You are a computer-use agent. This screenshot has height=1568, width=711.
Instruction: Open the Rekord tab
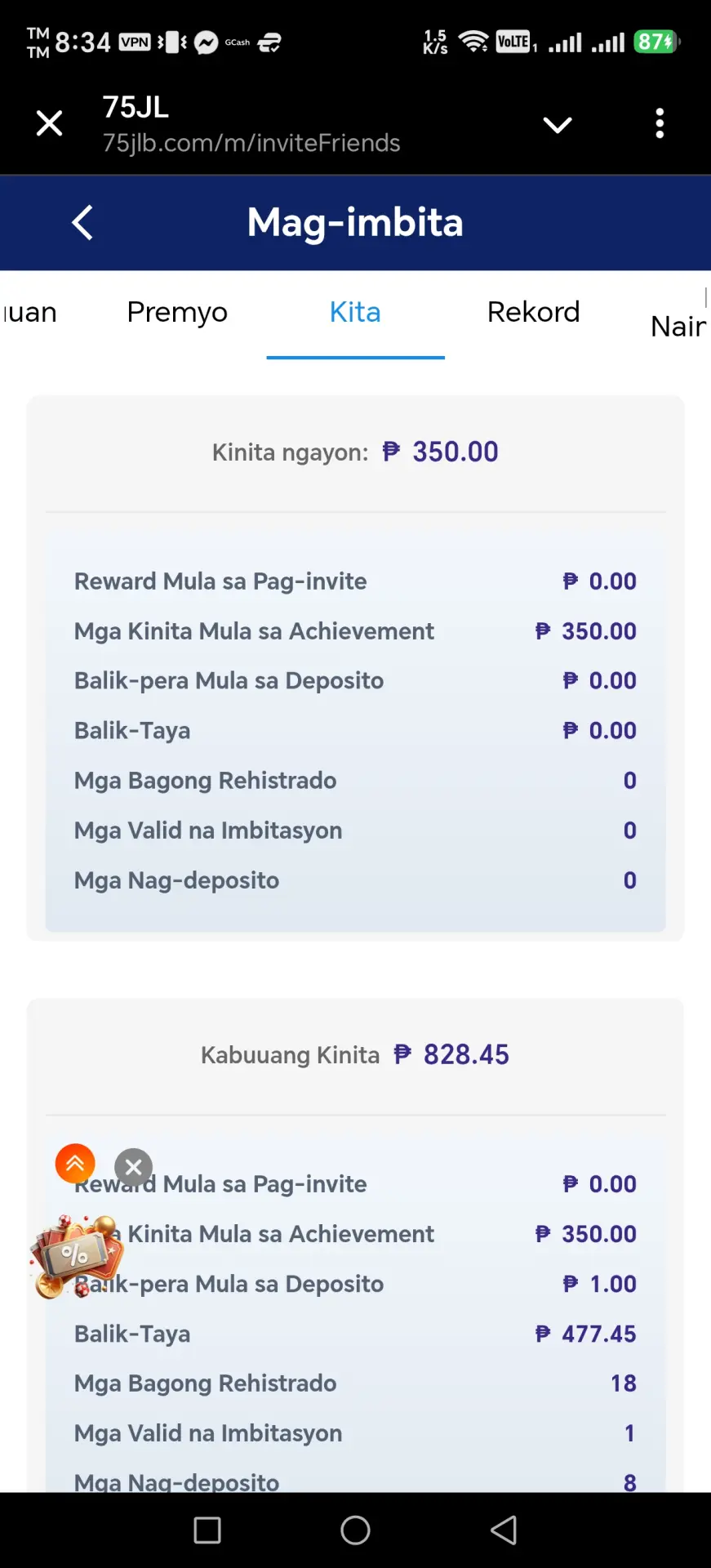533,312
